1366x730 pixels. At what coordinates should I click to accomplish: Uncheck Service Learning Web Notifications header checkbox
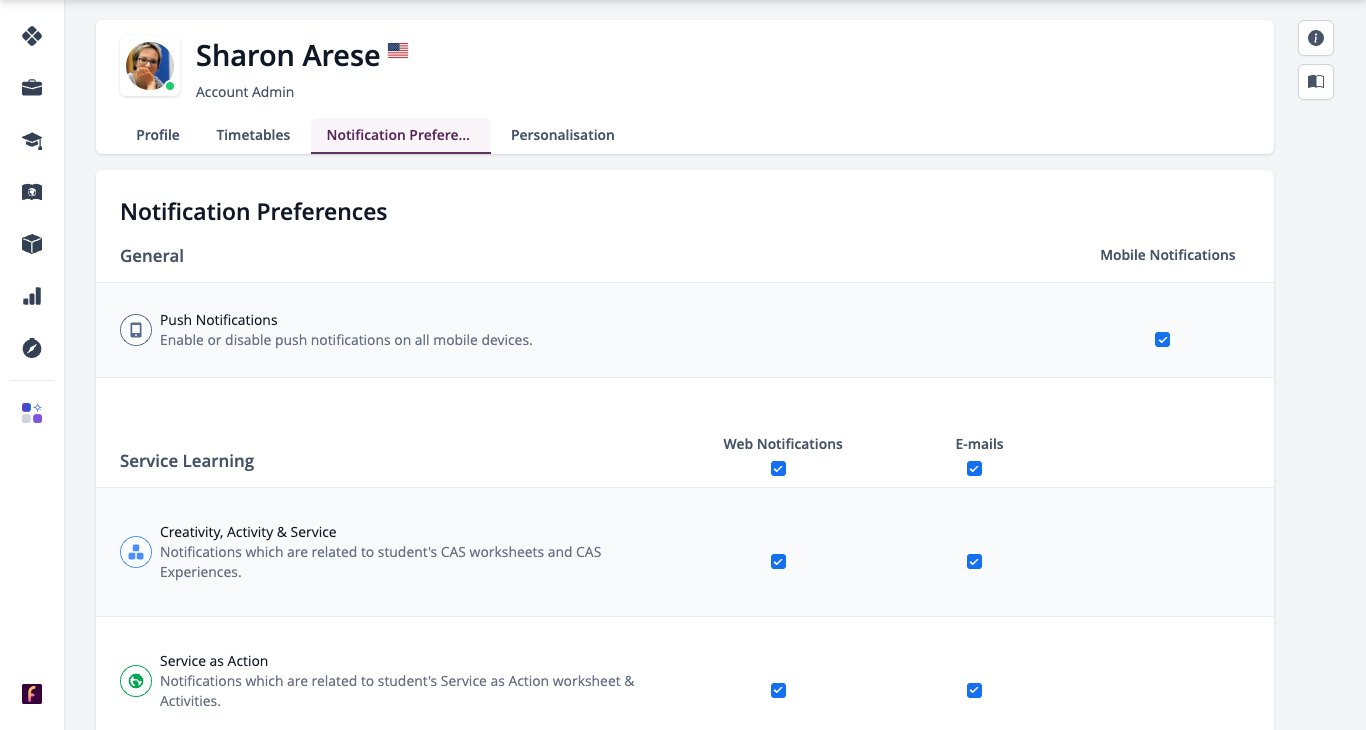pyautogui.click(x=778, y=469)
